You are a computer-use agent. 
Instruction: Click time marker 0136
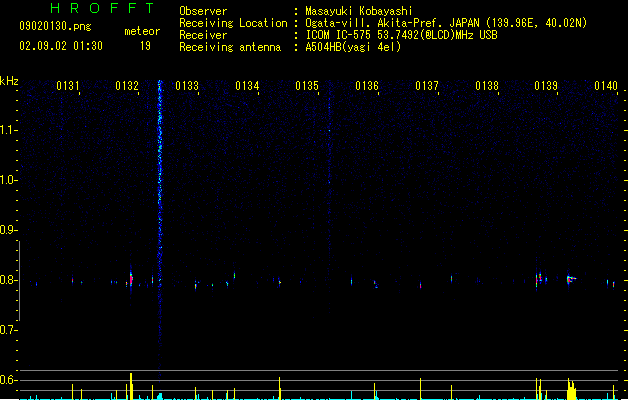pos(367,86)
